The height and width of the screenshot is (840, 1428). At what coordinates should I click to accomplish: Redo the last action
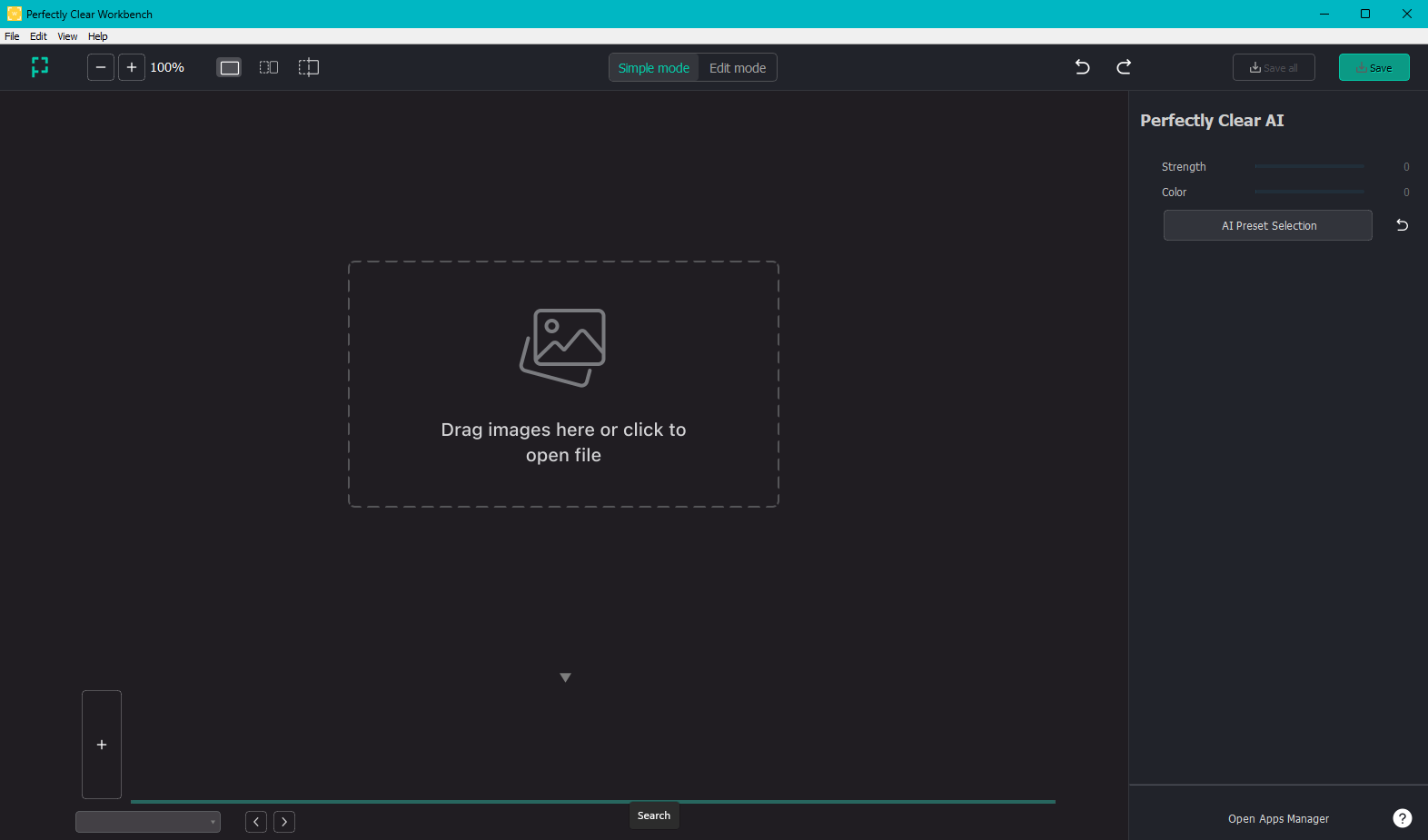click(x=1124, y=67)
